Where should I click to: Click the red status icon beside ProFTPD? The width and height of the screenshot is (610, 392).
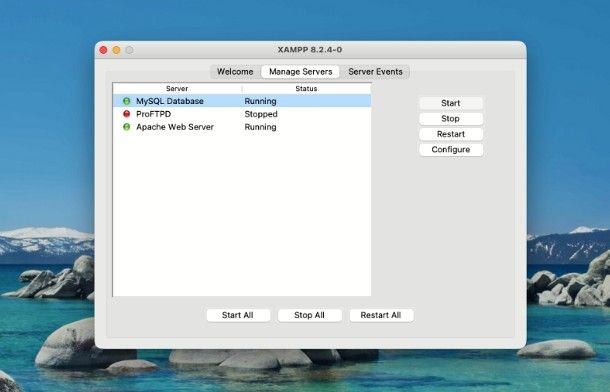coord(126,114)
